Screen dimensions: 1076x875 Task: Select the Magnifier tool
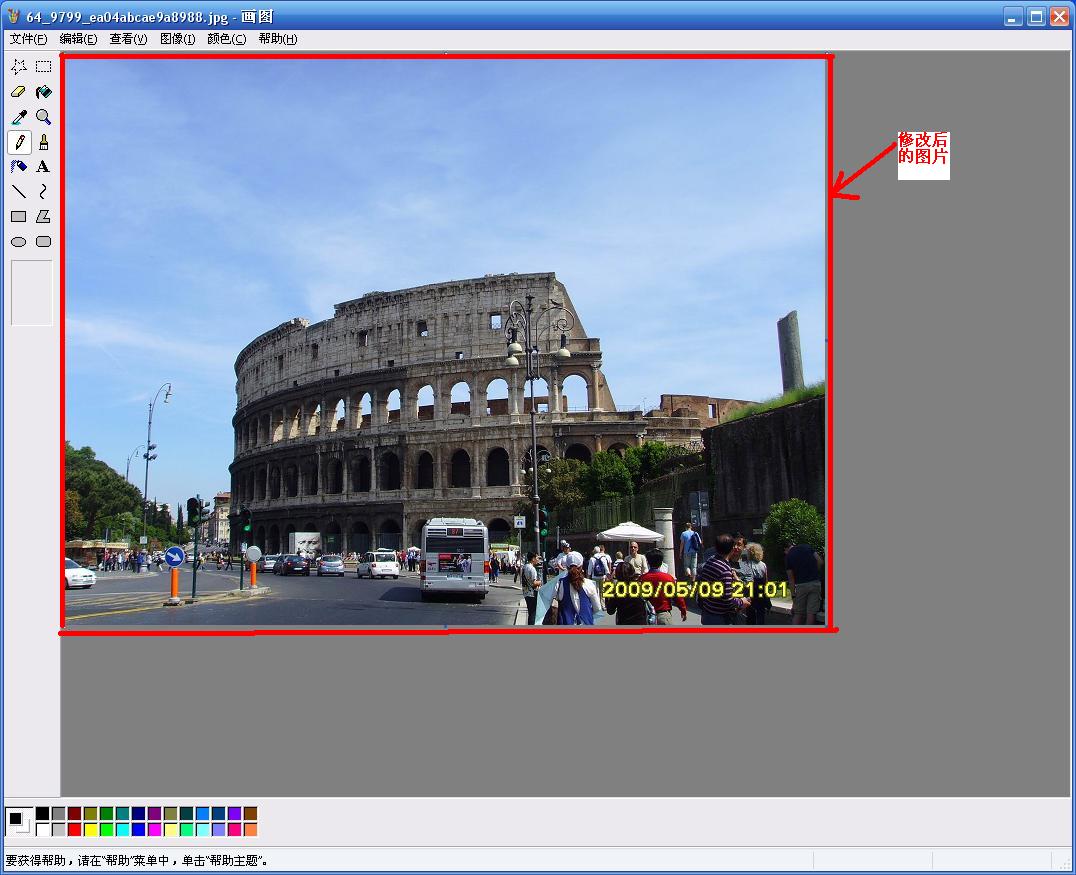click(x=43, y=117)
